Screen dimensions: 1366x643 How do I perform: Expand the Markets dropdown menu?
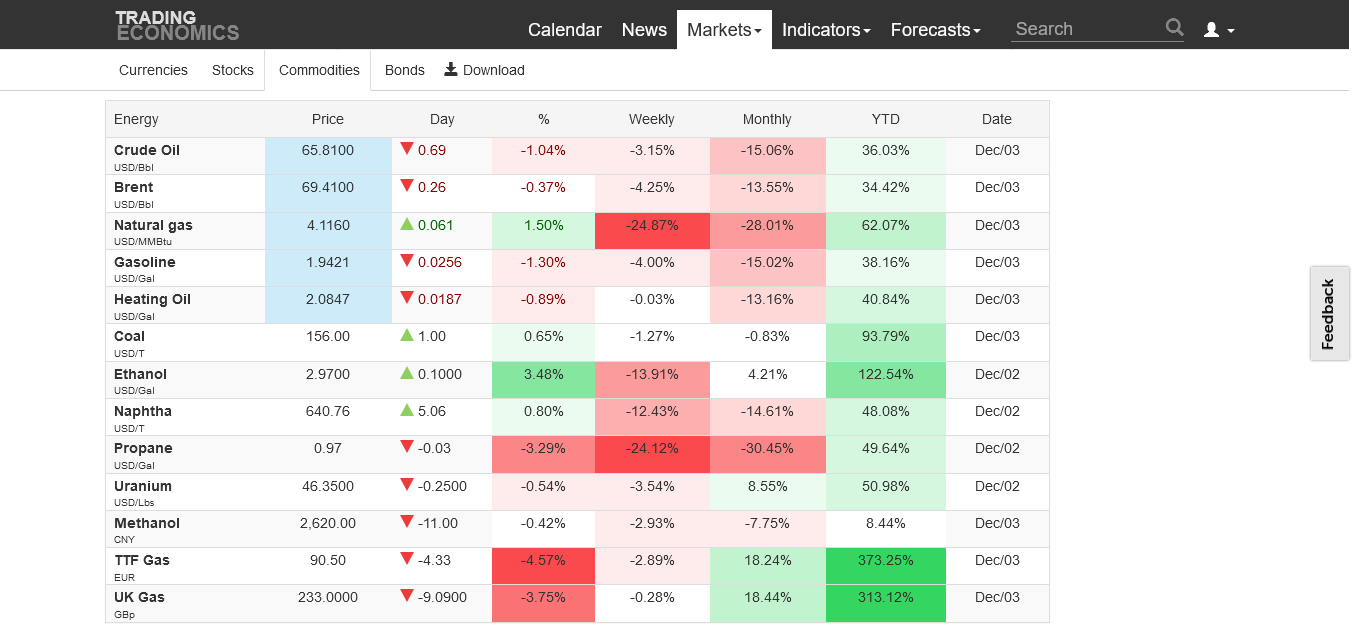724,30
